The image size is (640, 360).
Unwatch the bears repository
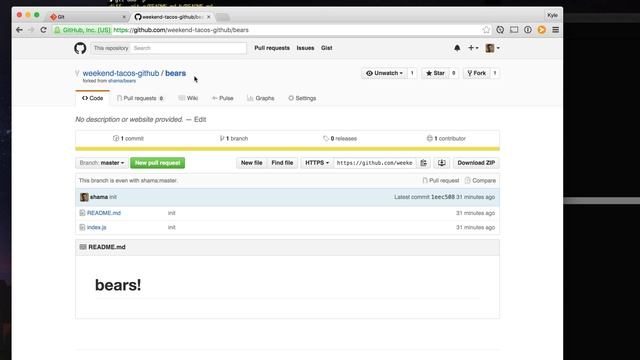[x=384, y=73]
